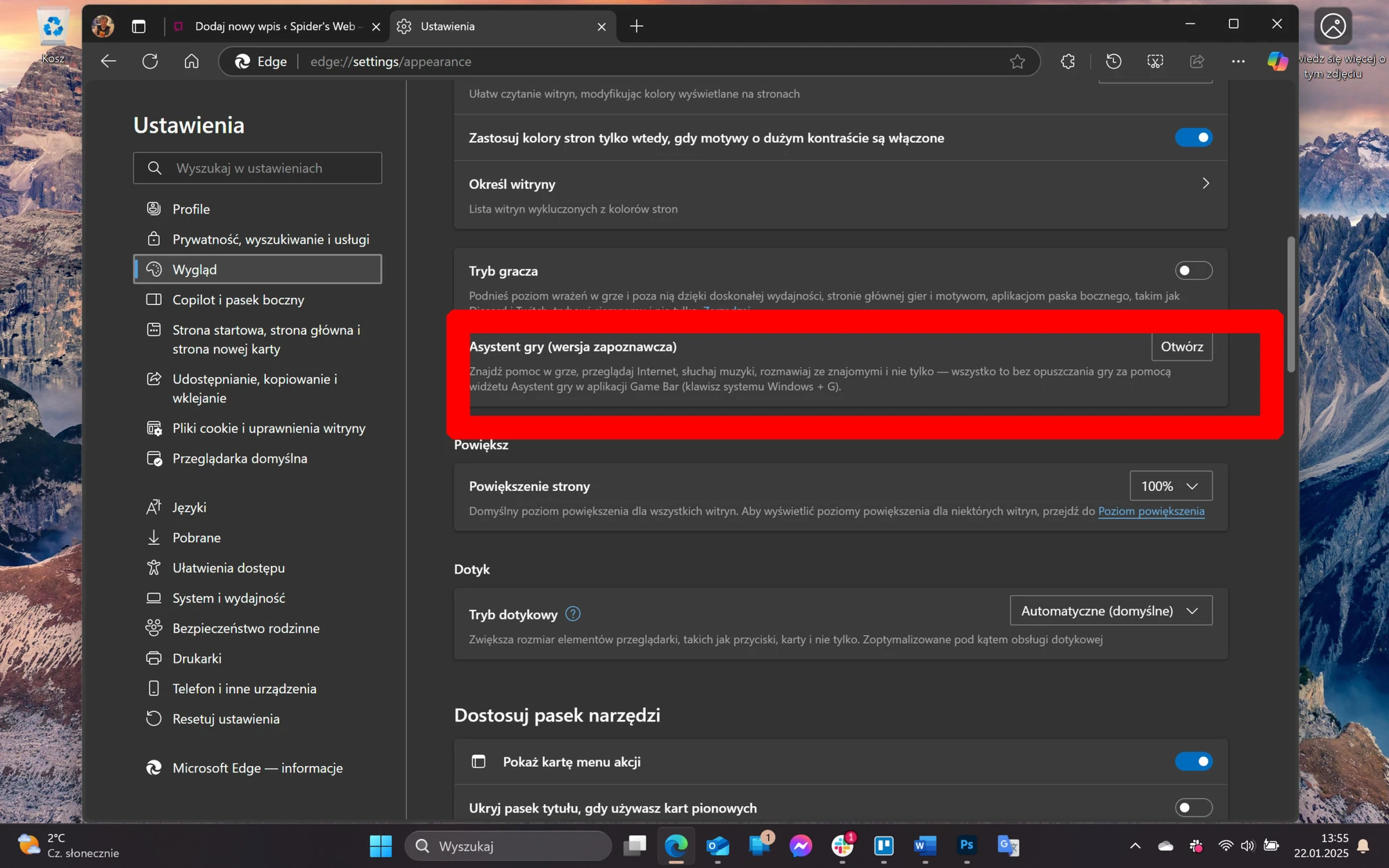The image size is (1389, 868).
Task: Refresh the page using reload icon
Action: pos(150,61)
